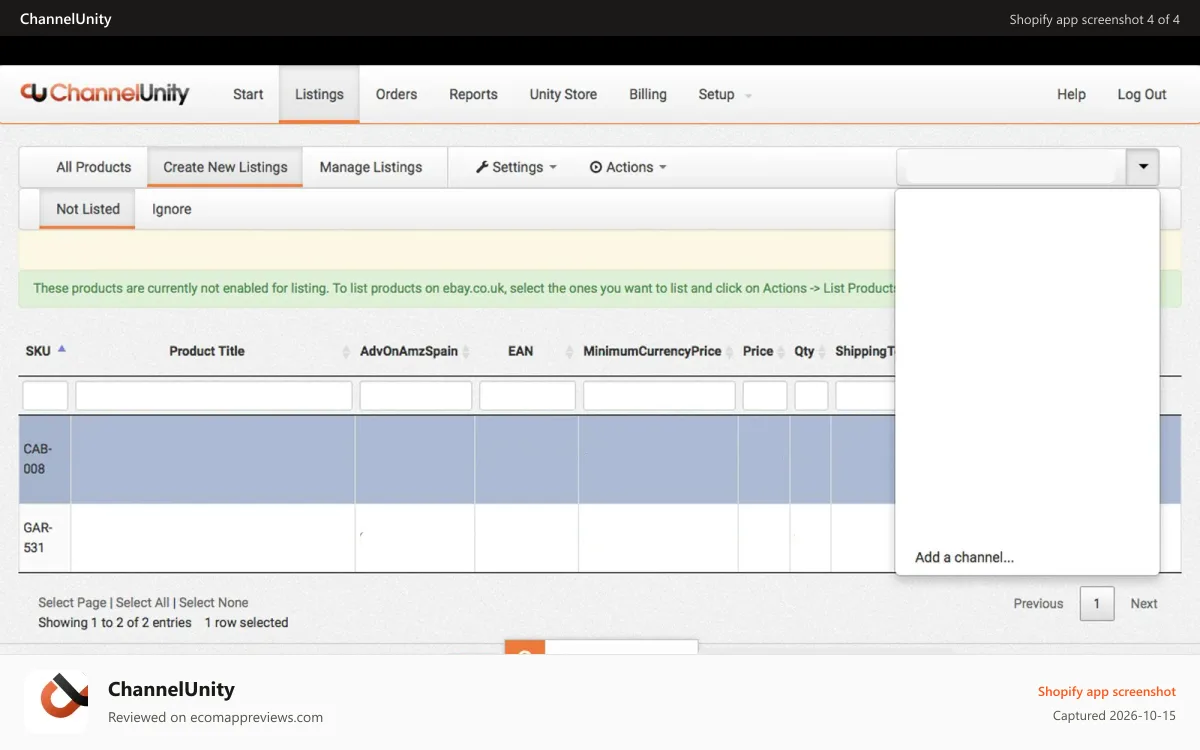Sort by the Product Title column header

click(207, 351)
